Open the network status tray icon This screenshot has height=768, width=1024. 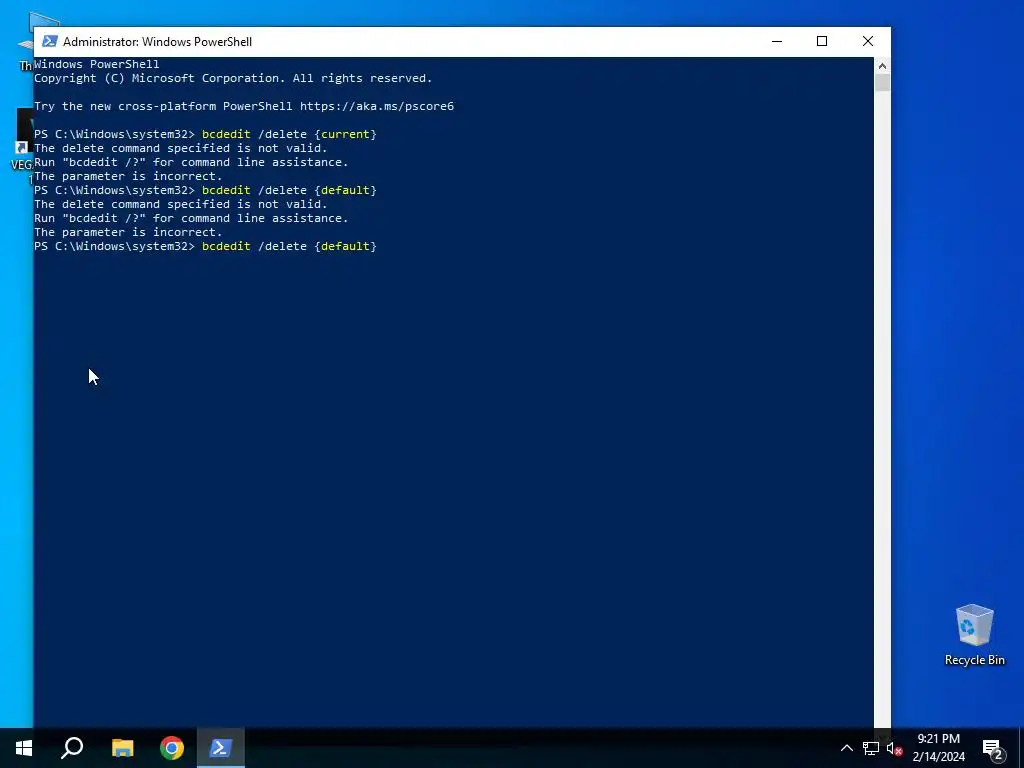(x=871, y=748)
